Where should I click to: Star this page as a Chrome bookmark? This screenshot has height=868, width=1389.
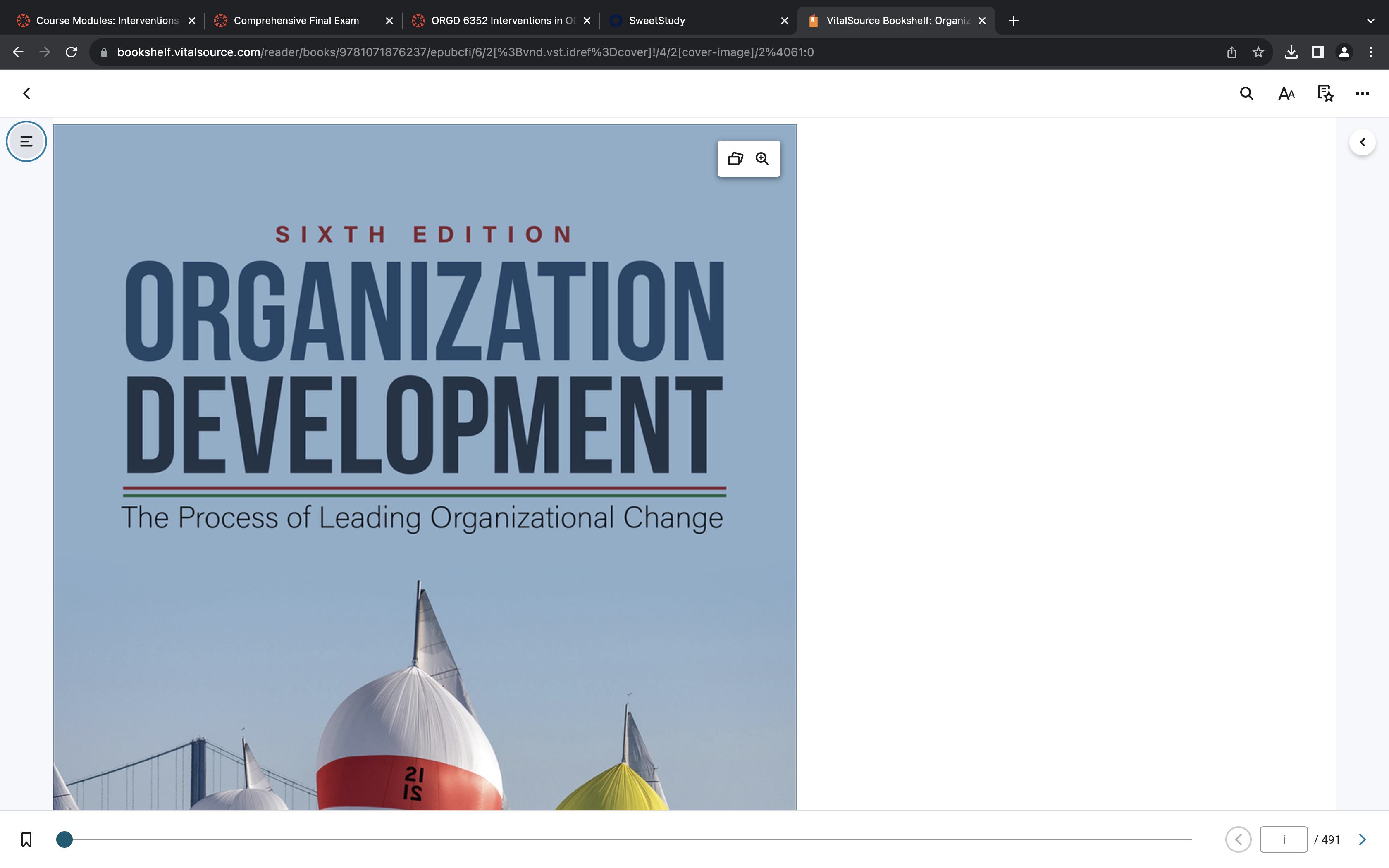click(1258, 52)
